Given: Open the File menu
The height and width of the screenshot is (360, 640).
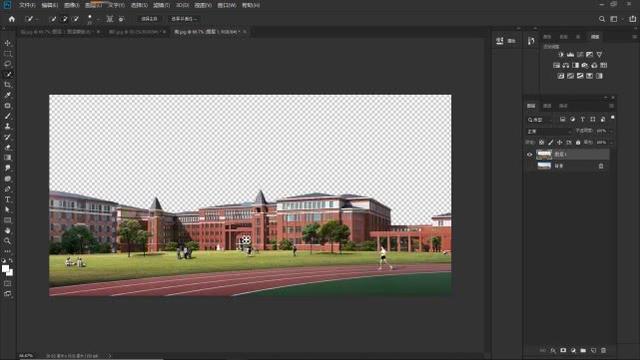Looking at the screenshot, I should tap(27, 5).
